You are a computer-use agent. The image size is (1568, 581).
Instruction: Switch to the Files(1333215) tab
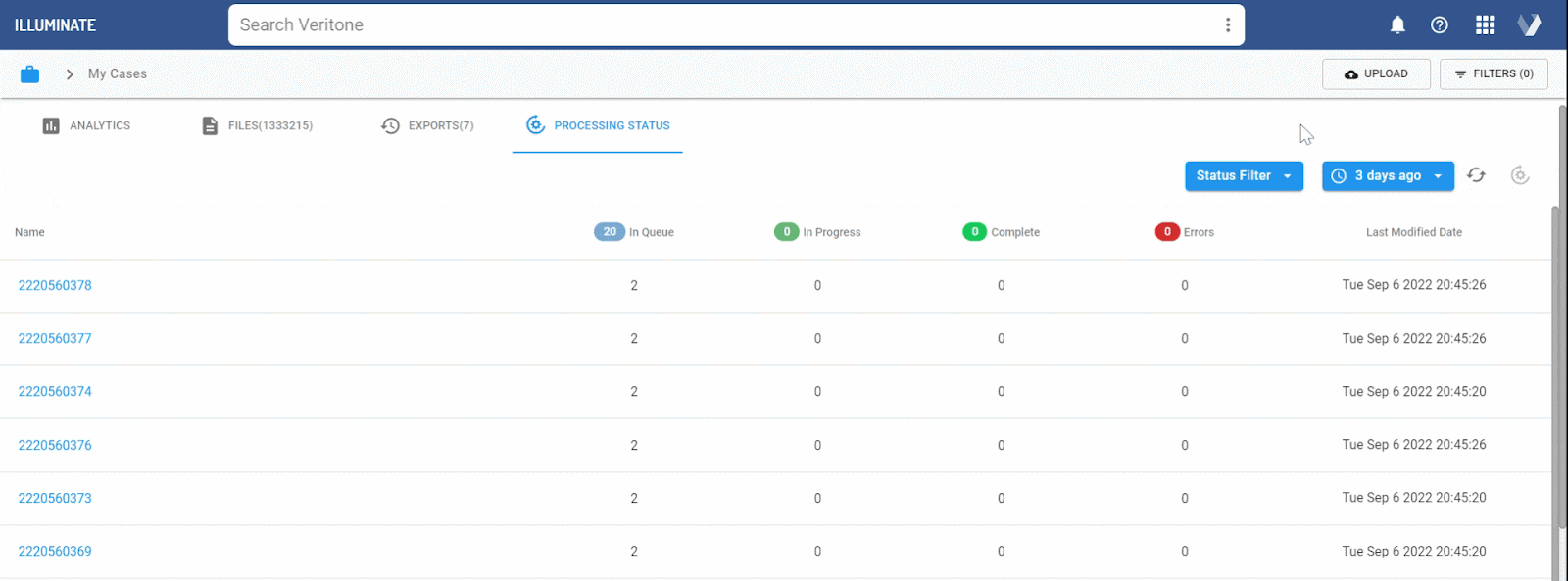pyautogui.click(x=257, y=125)
